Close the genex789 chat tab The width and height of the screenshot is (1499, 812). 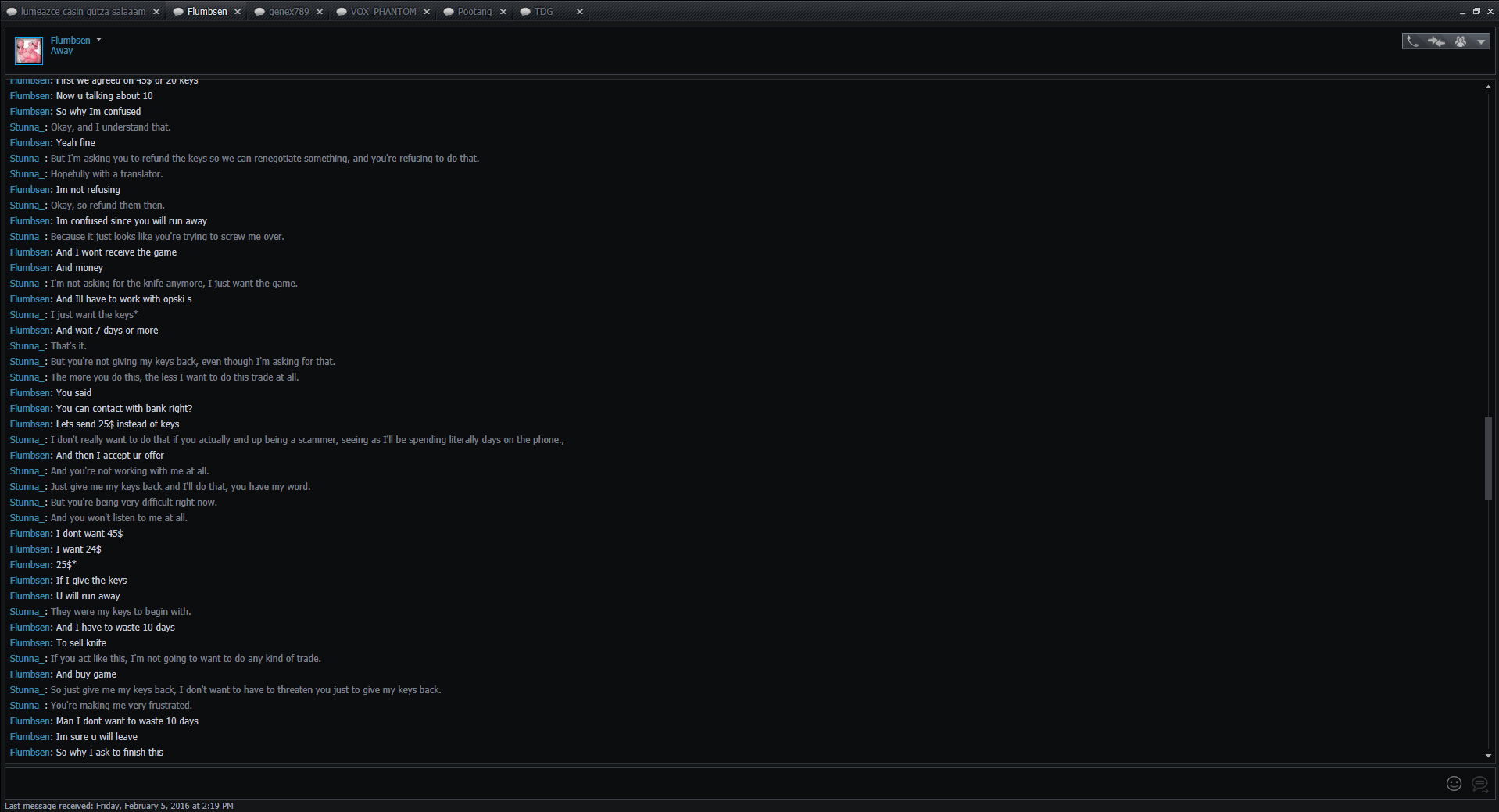320,12
